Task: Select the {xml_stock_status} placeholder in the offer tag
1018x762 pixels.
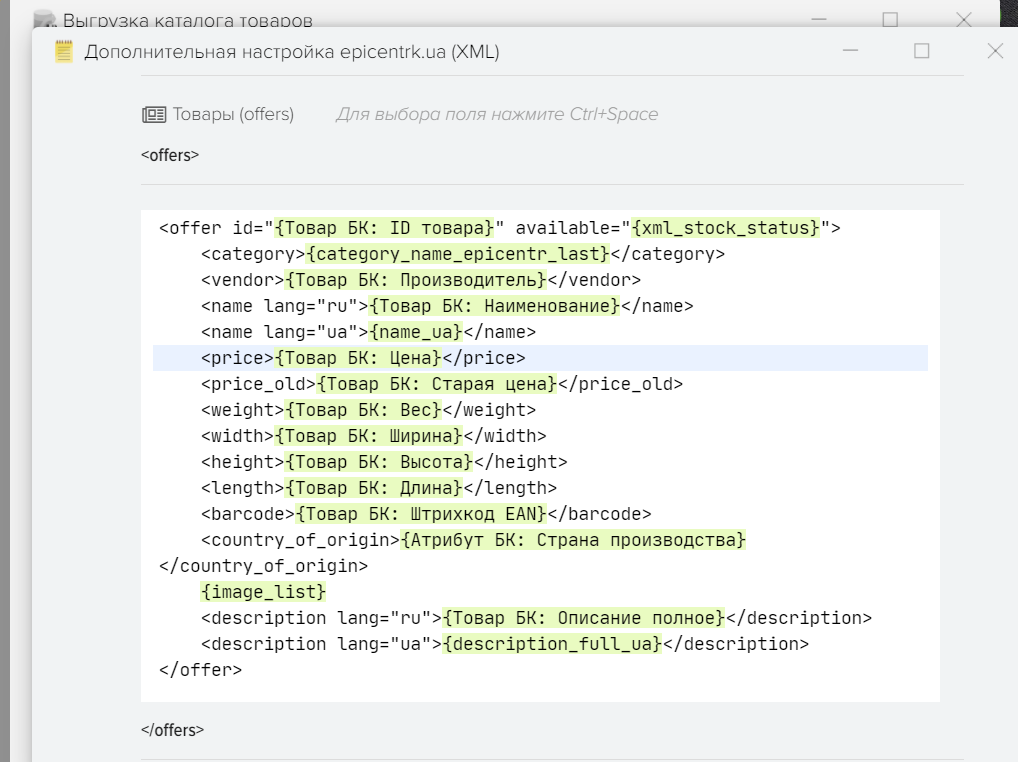Action: click(726, 228)
